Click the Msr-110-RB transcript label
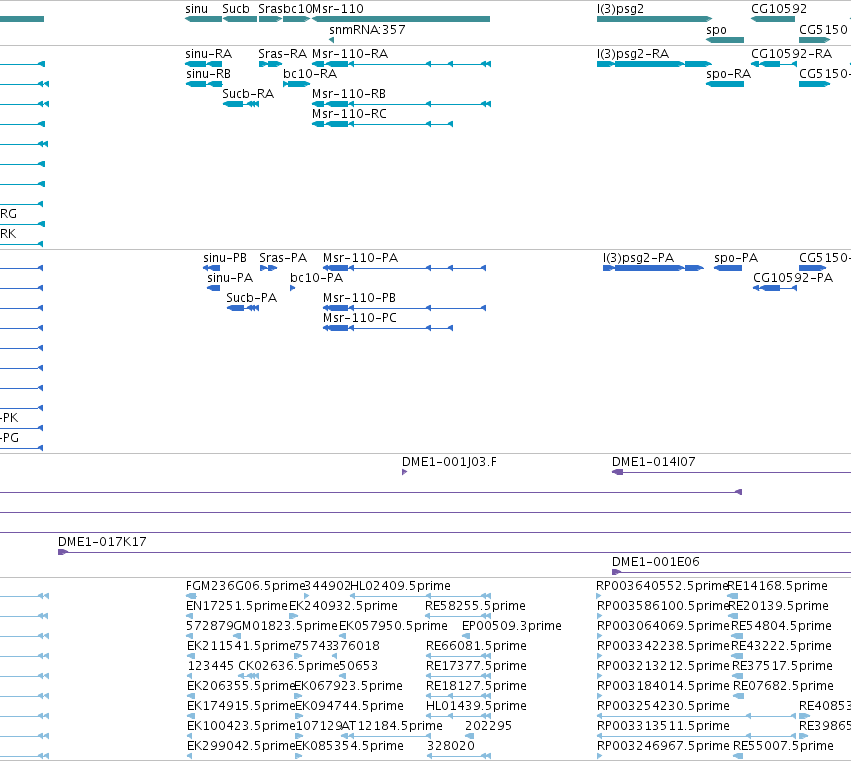851x761 pixels. (349, 94)
